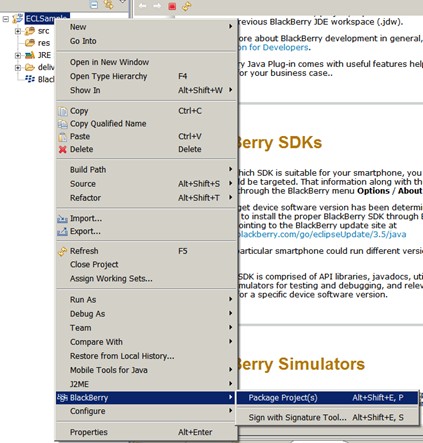423x443 pixels.
Task: Collapse the ECLSample project node
Action: (6, 19)
